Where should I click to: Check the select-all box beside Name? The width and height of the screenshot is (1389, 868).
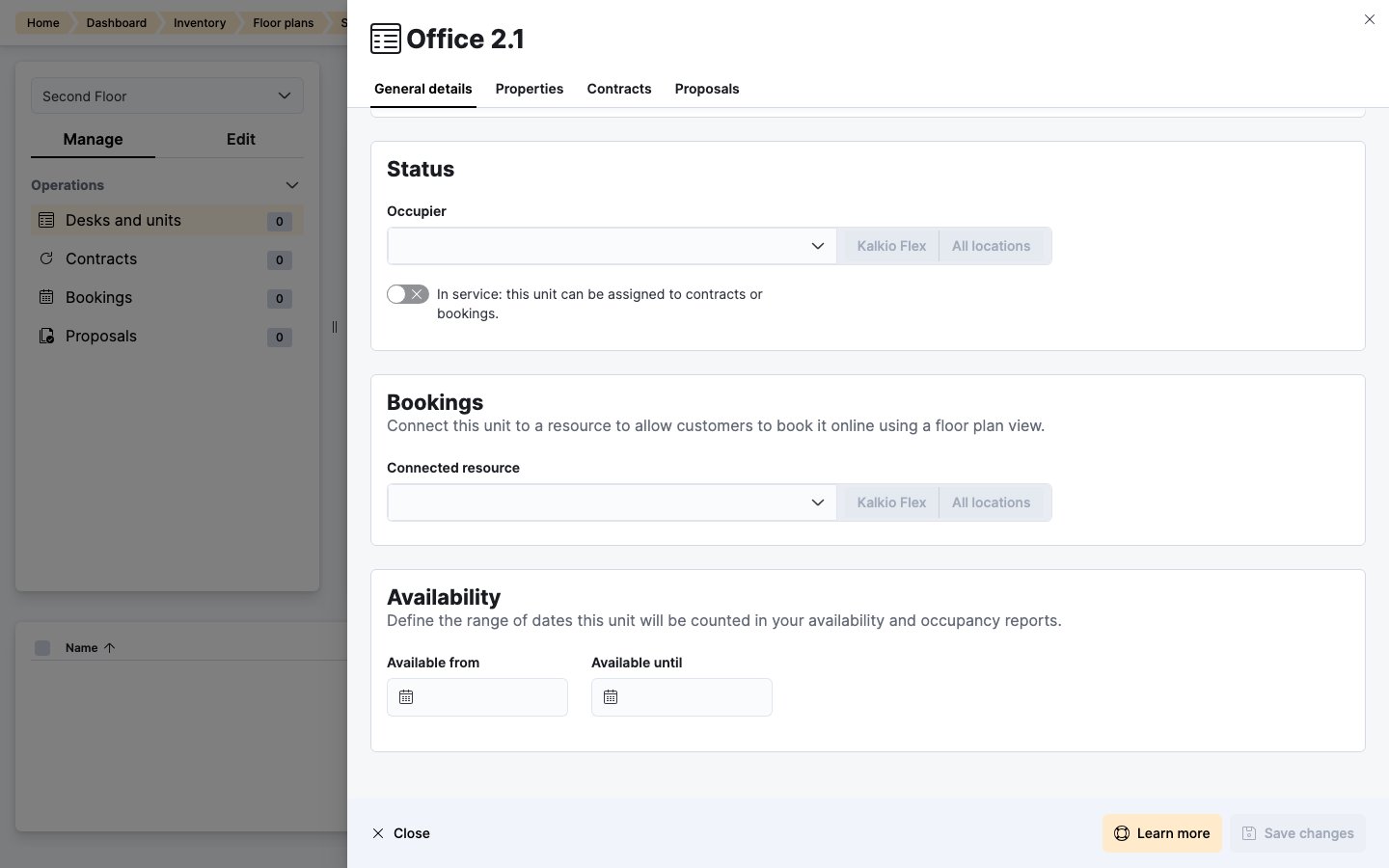tap(42, 648)
